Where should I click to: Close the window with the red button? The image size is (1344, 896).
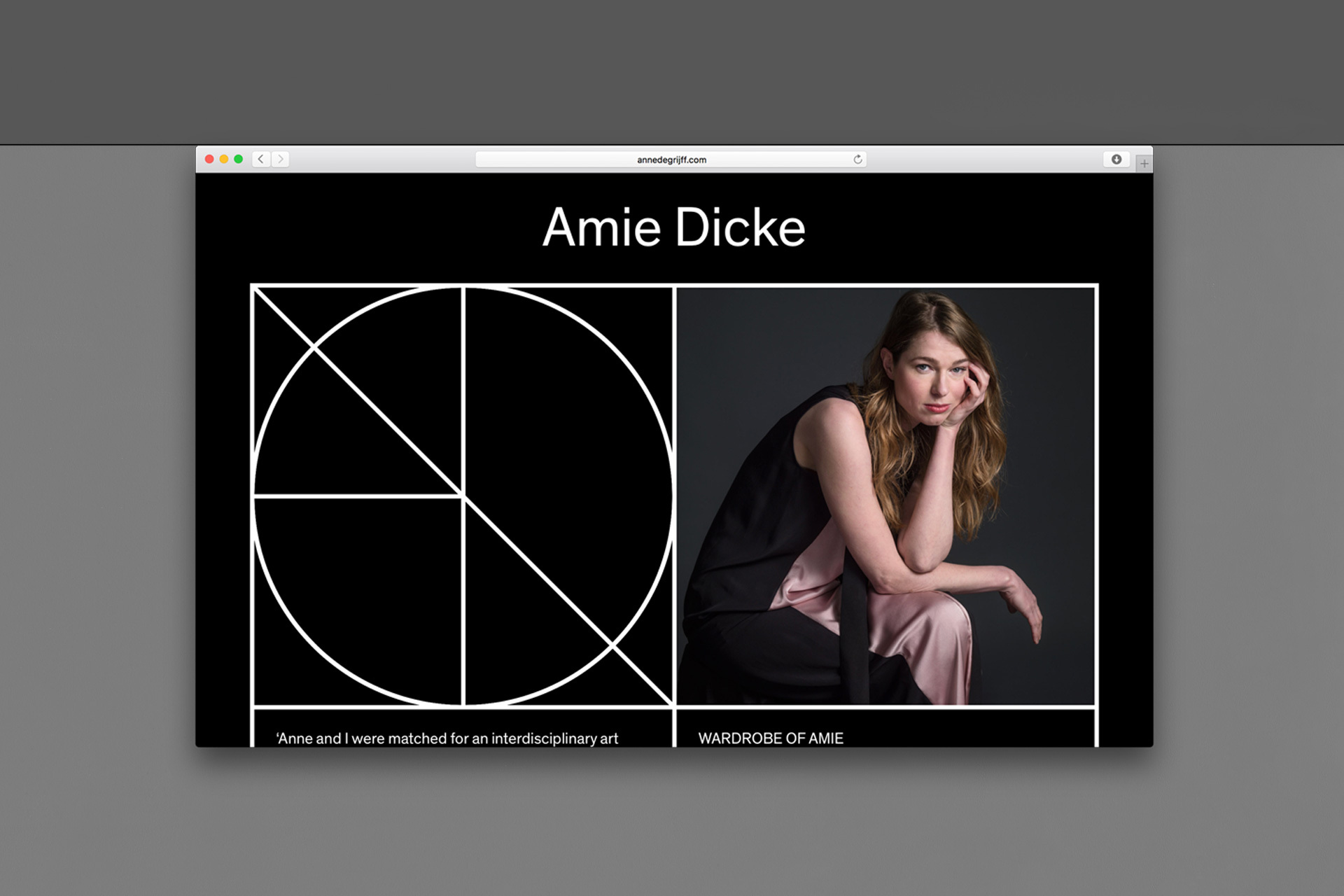(209, 160)
